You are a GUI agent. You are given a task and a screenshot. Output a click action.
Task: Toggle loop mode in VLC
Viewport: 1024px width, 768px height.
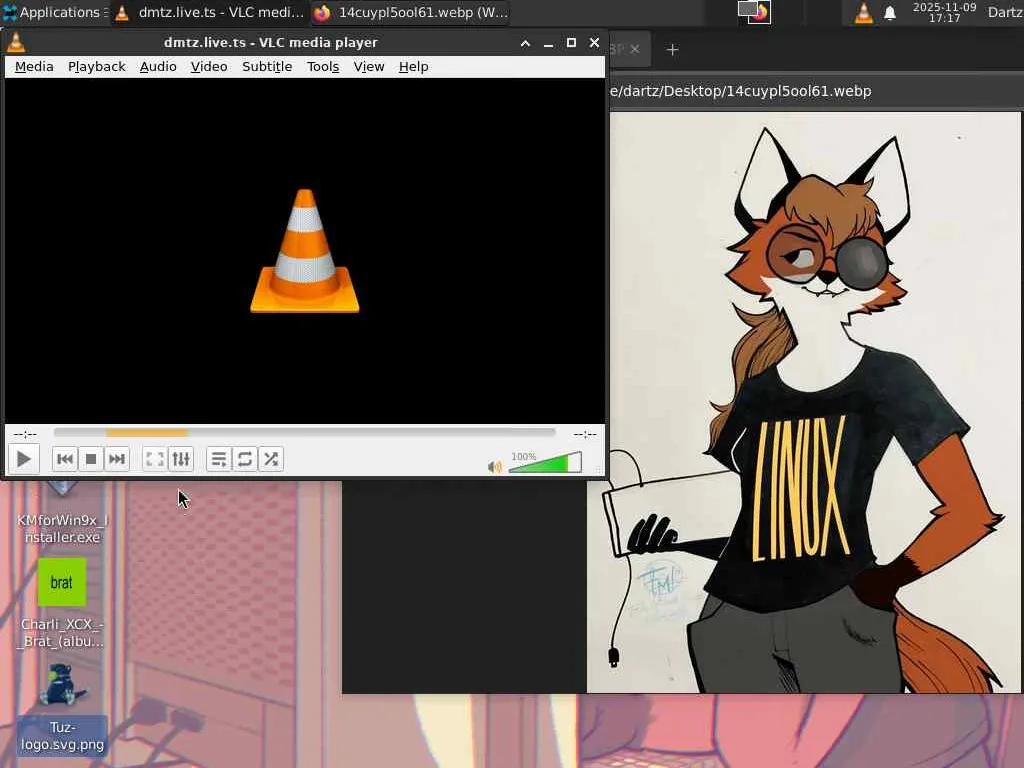(x=245, y=459)
